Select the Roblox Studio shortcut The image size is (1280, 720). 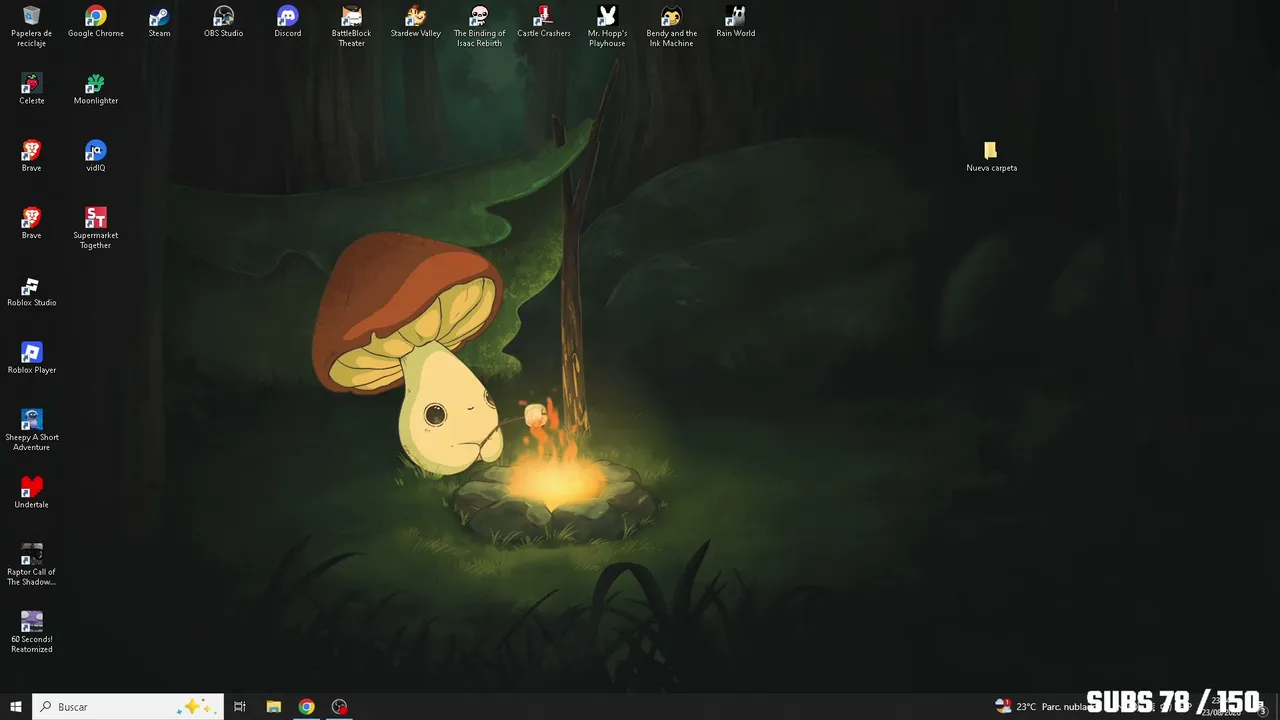pos(31,291)
